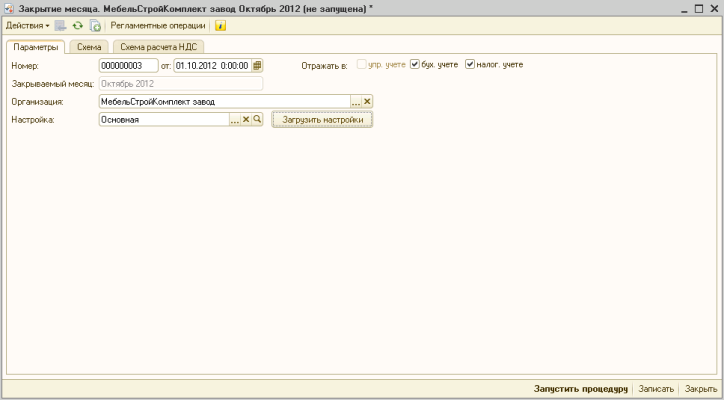Open the calendar picker beside the date
This screenshot has width=724, height=400.
[257, 65]
